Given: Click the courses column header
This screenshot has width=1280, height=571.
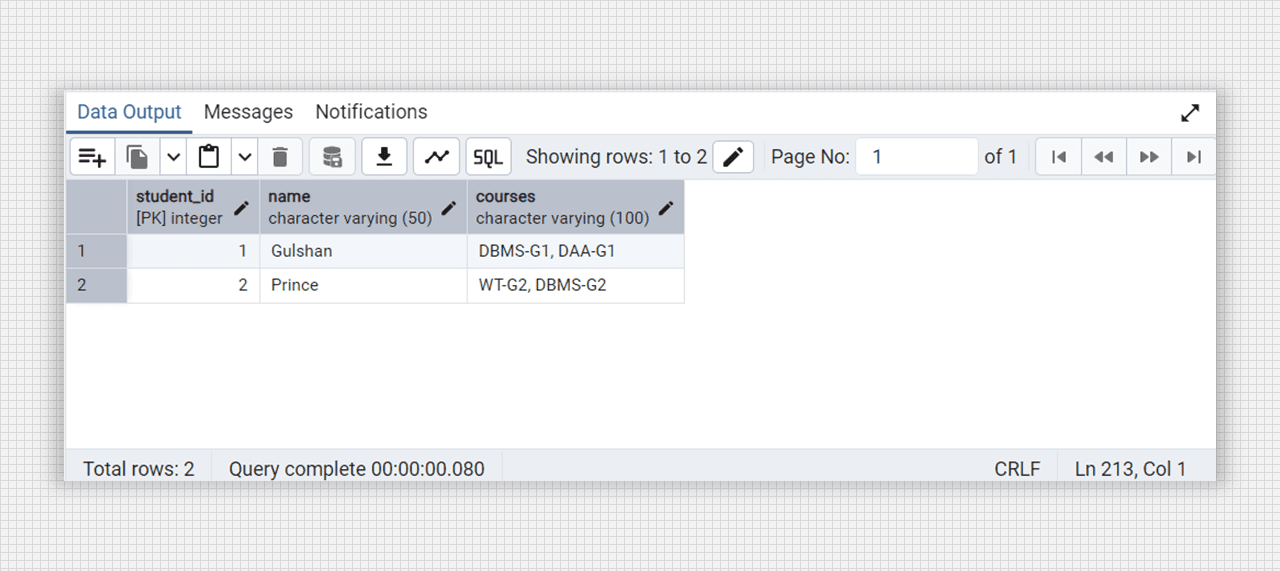Looking at the screenshot, I should [x=576, y=207].
